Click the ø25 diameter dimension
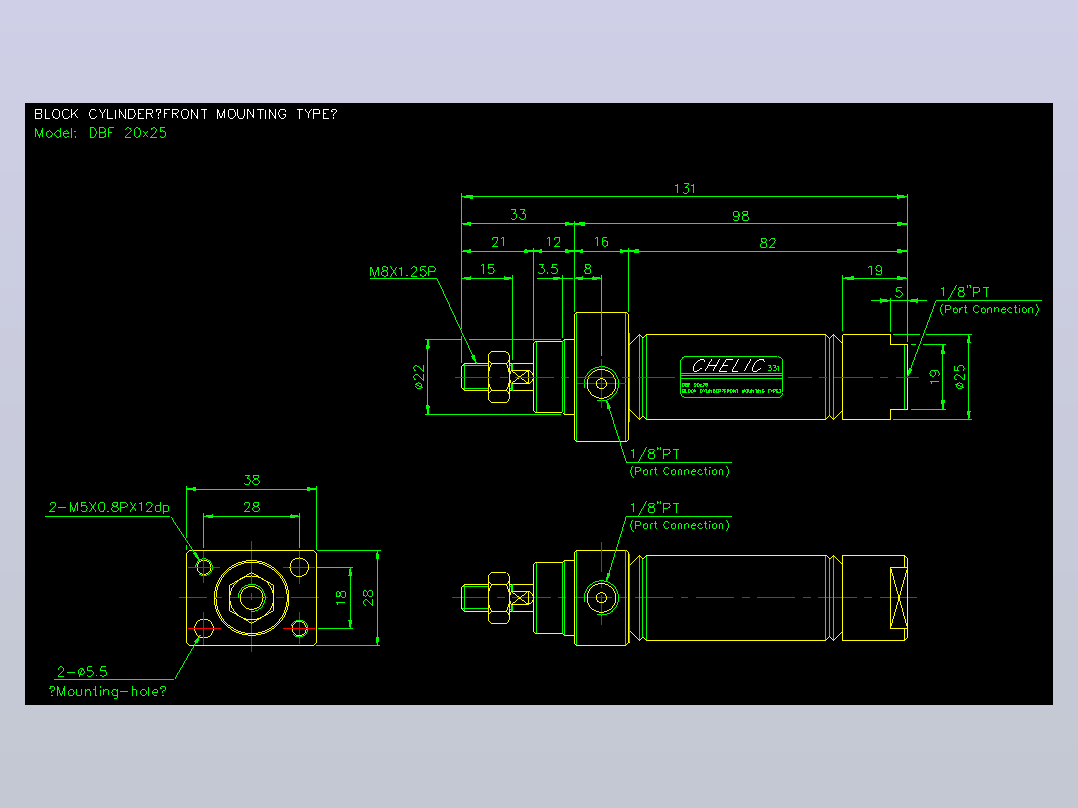Viewport: 1078px width, 808px height. click(x=960, y=377)
